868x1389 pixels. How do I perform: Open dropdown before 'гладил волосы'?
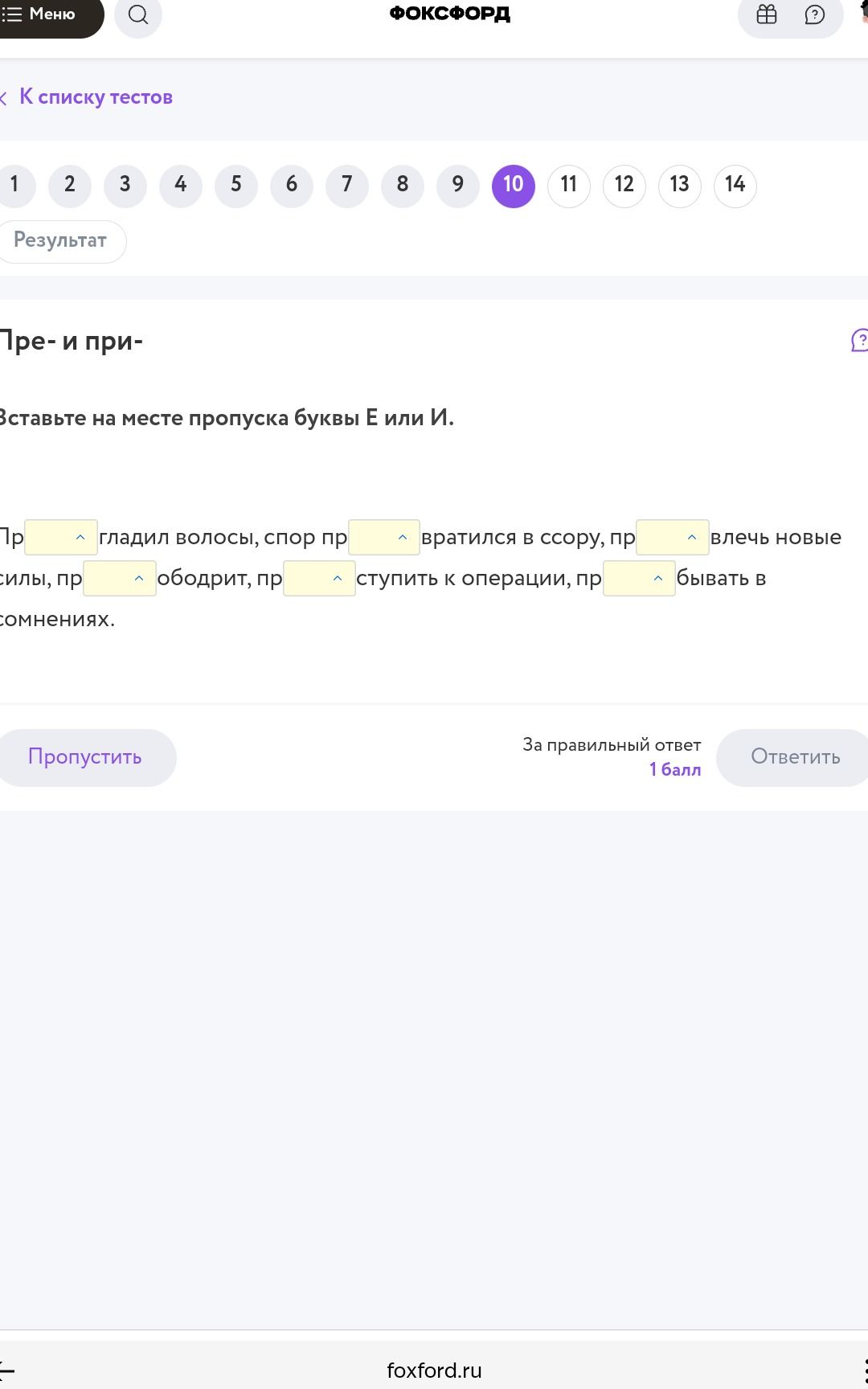pos(61,537)
